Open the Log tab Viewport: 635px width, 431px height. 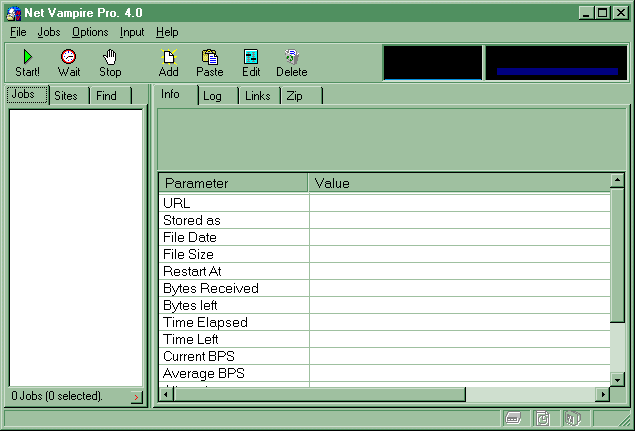click(x=212, y=96)
